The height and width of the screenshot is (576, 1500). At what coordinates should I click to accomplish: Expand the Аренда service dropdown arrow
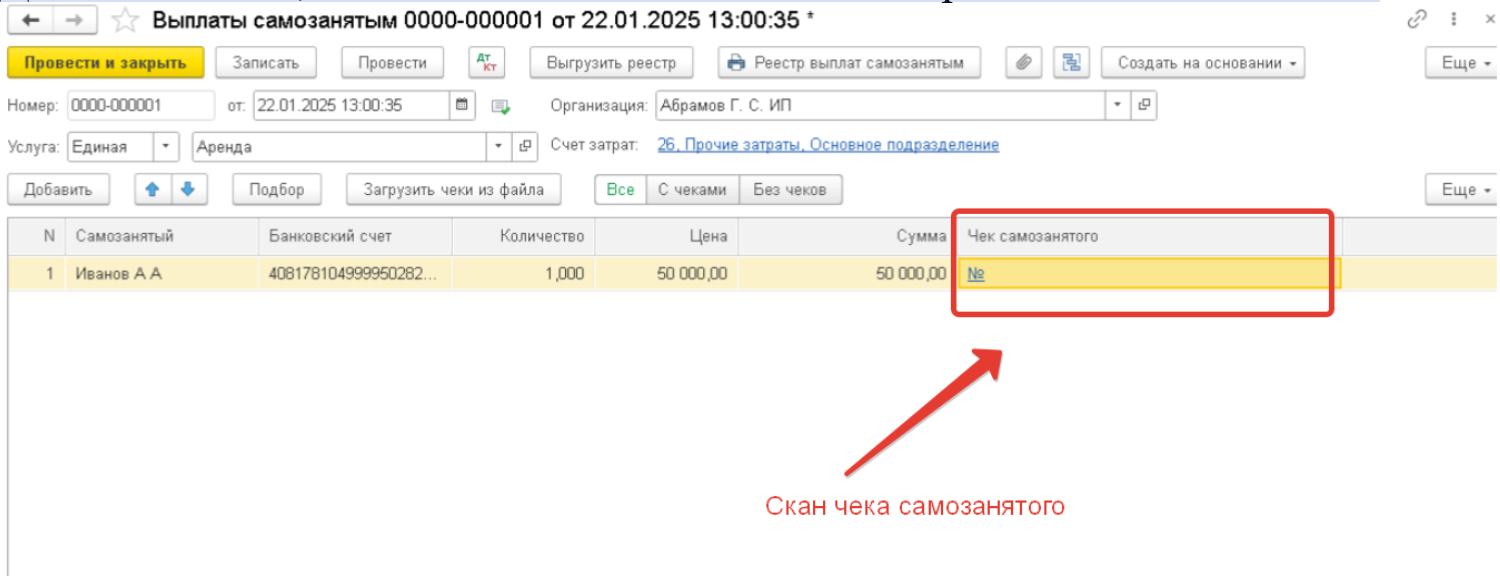(x=500, y=147)
